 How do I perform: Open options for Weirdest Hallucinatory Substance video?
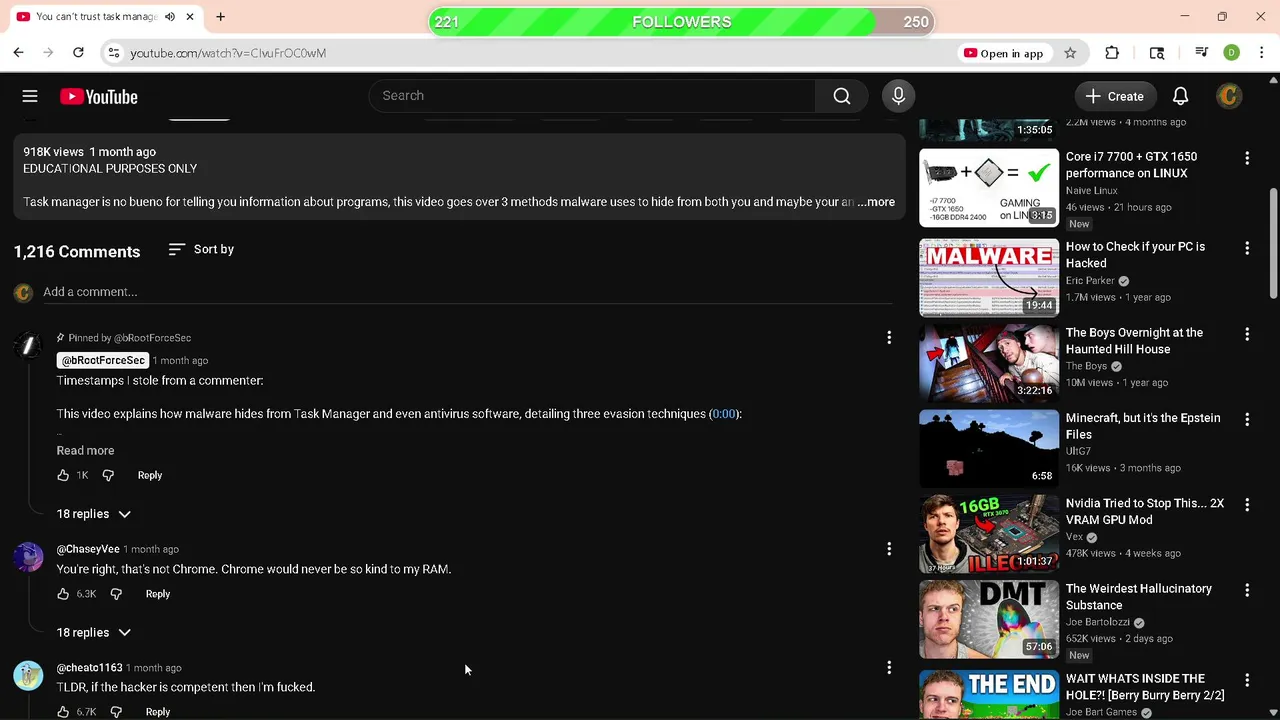point(1247,590)
